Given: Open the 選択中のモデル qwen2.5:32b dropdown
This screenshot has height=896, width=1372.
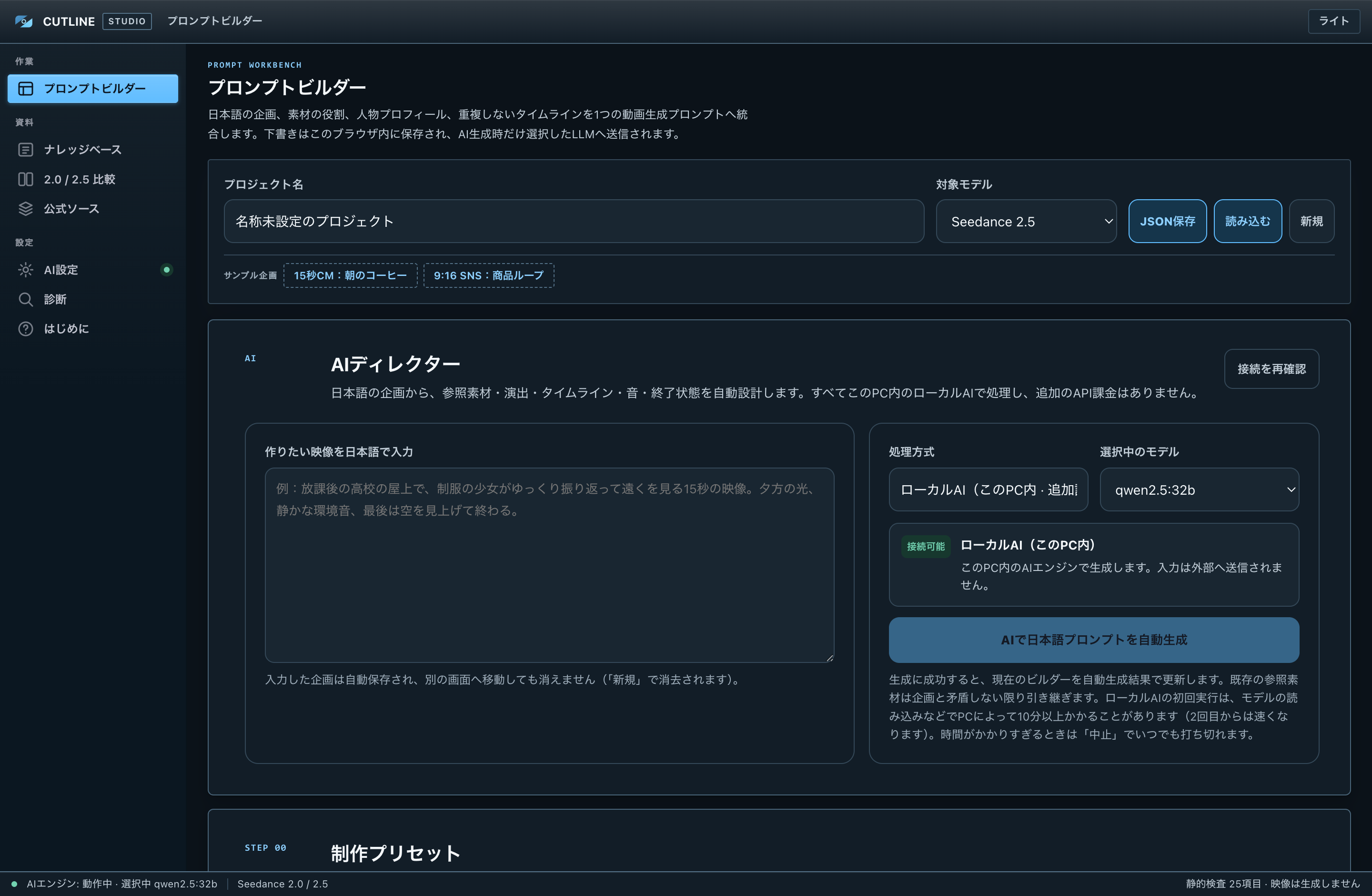Looking at the screenshot, I should (1199, 489).
